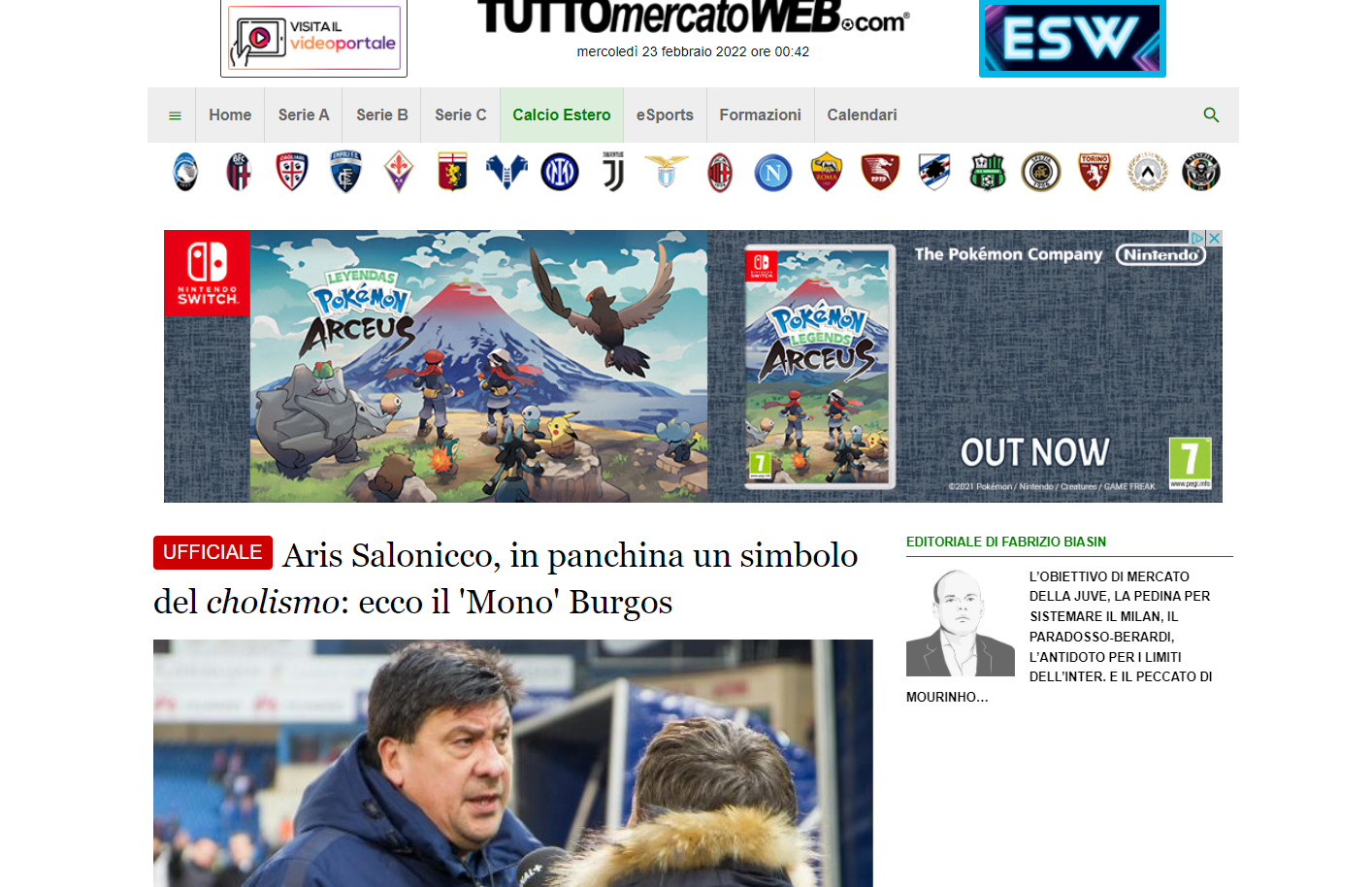Open the eSports section
The width and height of the screenshot is (1372, 887).
665,115
